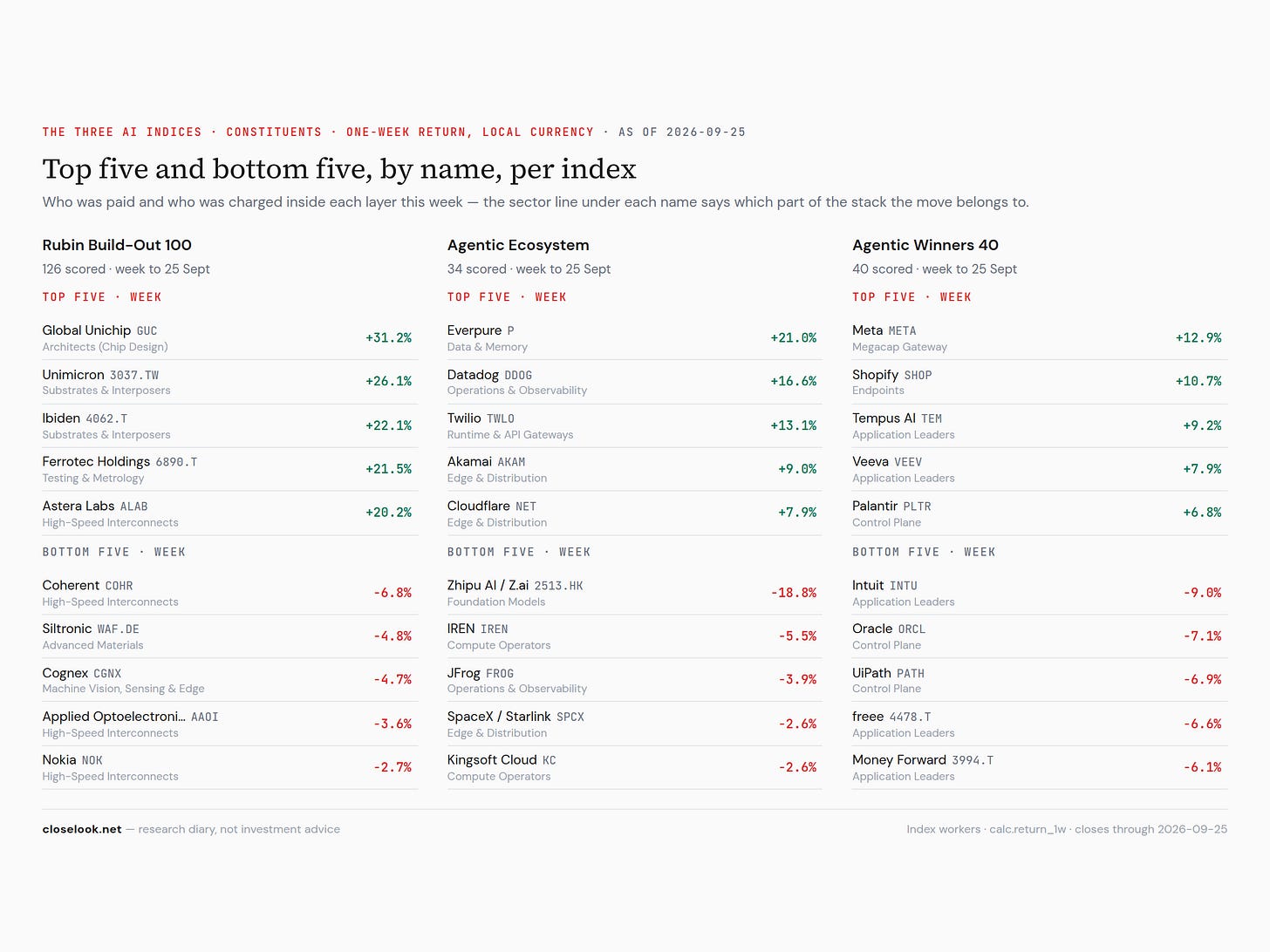Click the company name "Coherent"
1270x952 pixels.
tap(72, 585)
